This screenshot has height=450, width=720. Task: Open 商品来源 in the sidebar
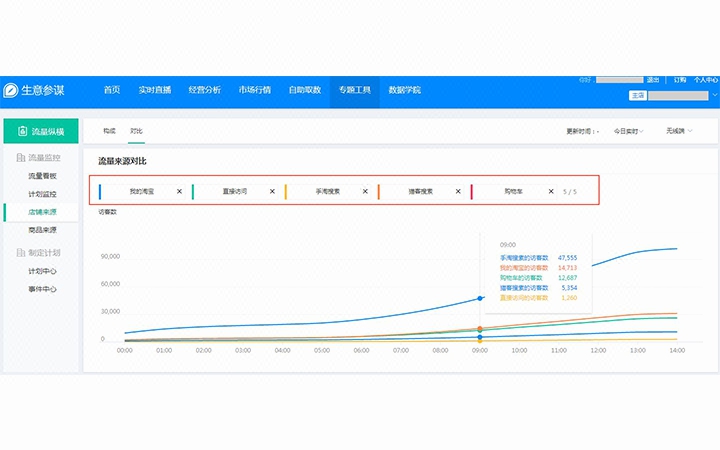pyautogui.click(x=42, y=230)
